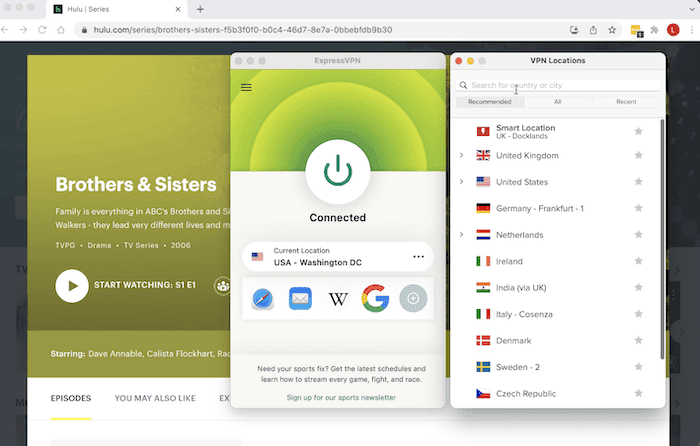Select Italy - Cosenza location
Screen dimensions: 700x446
click(x=554, y=314)
